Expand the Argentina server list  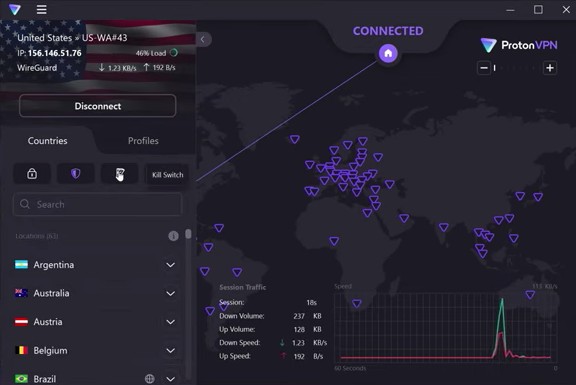tap(170, 265)
